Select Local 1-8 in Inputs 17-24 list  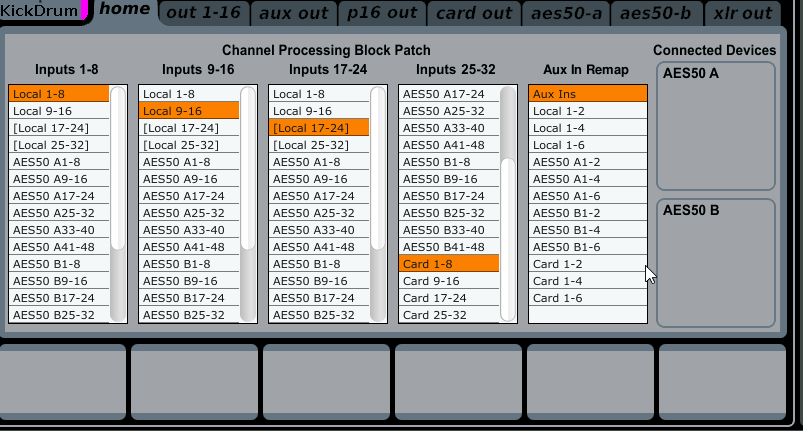319,94
